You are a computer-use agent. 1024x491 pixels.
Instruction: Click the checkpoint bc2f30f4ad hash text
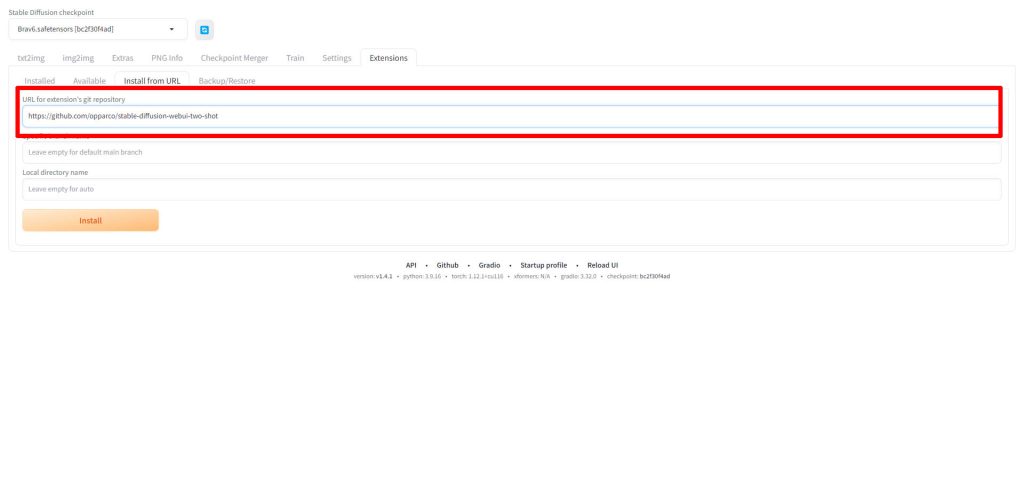tap(655, 276)
